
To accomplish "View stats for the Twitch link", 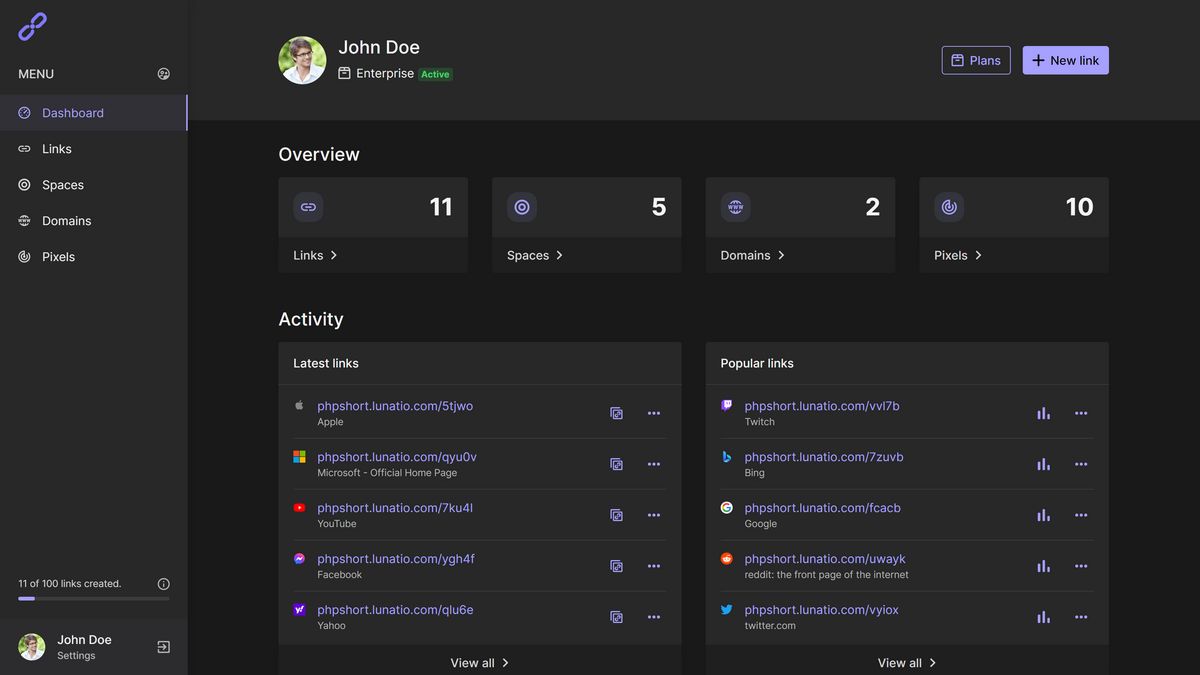I will tap(1043, 413).
